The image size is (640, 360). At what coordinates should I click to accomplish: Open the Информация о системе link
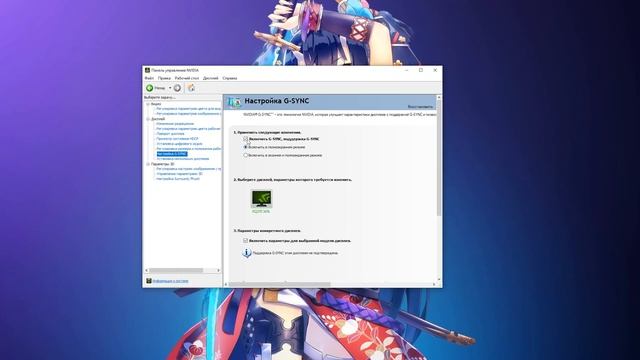(x=171, y=281)
